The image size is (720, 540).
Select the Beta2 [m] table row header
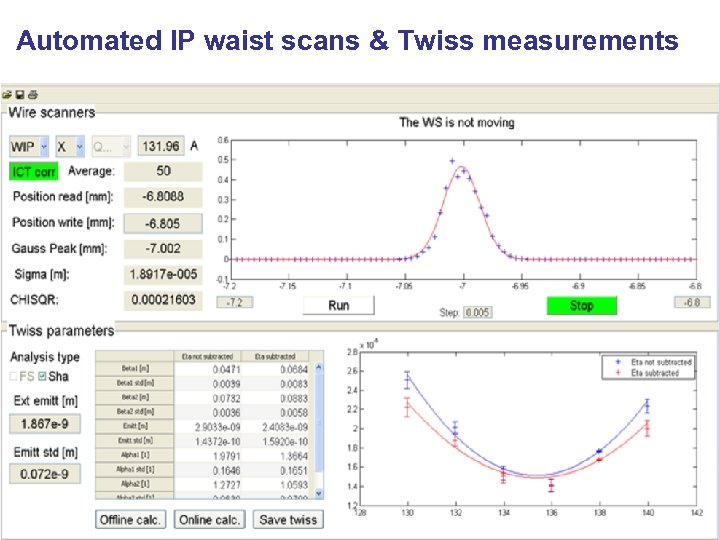(x=135, y=397)
